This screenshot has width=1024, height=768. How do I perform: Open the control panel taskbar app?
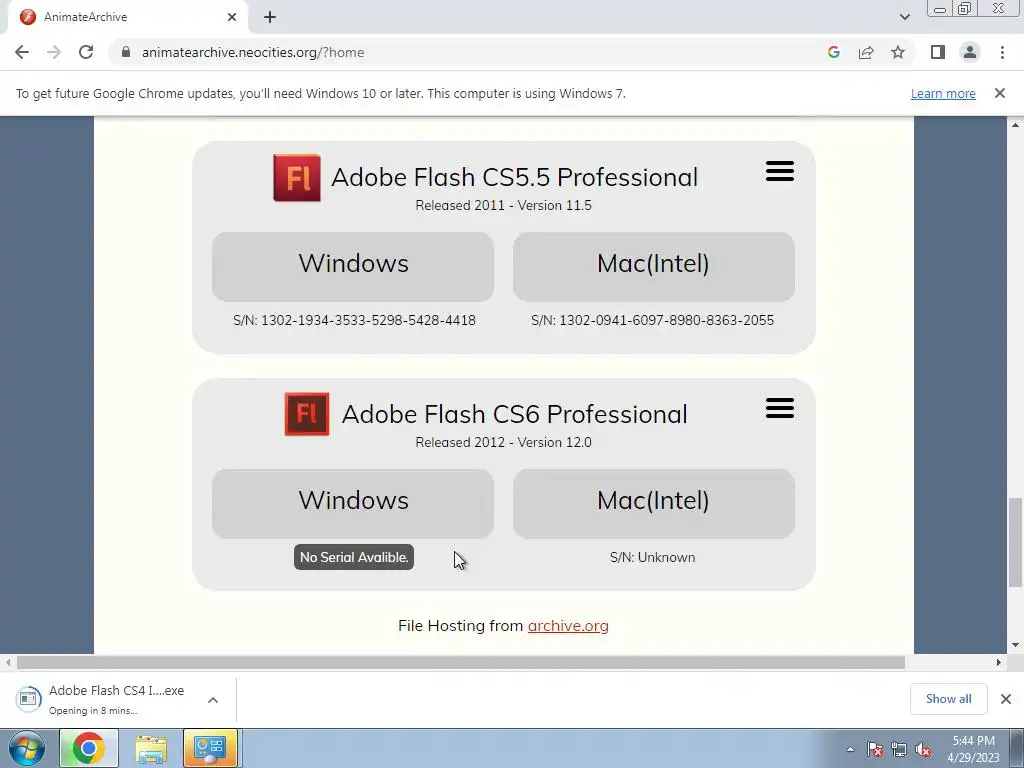pos(210,748)
